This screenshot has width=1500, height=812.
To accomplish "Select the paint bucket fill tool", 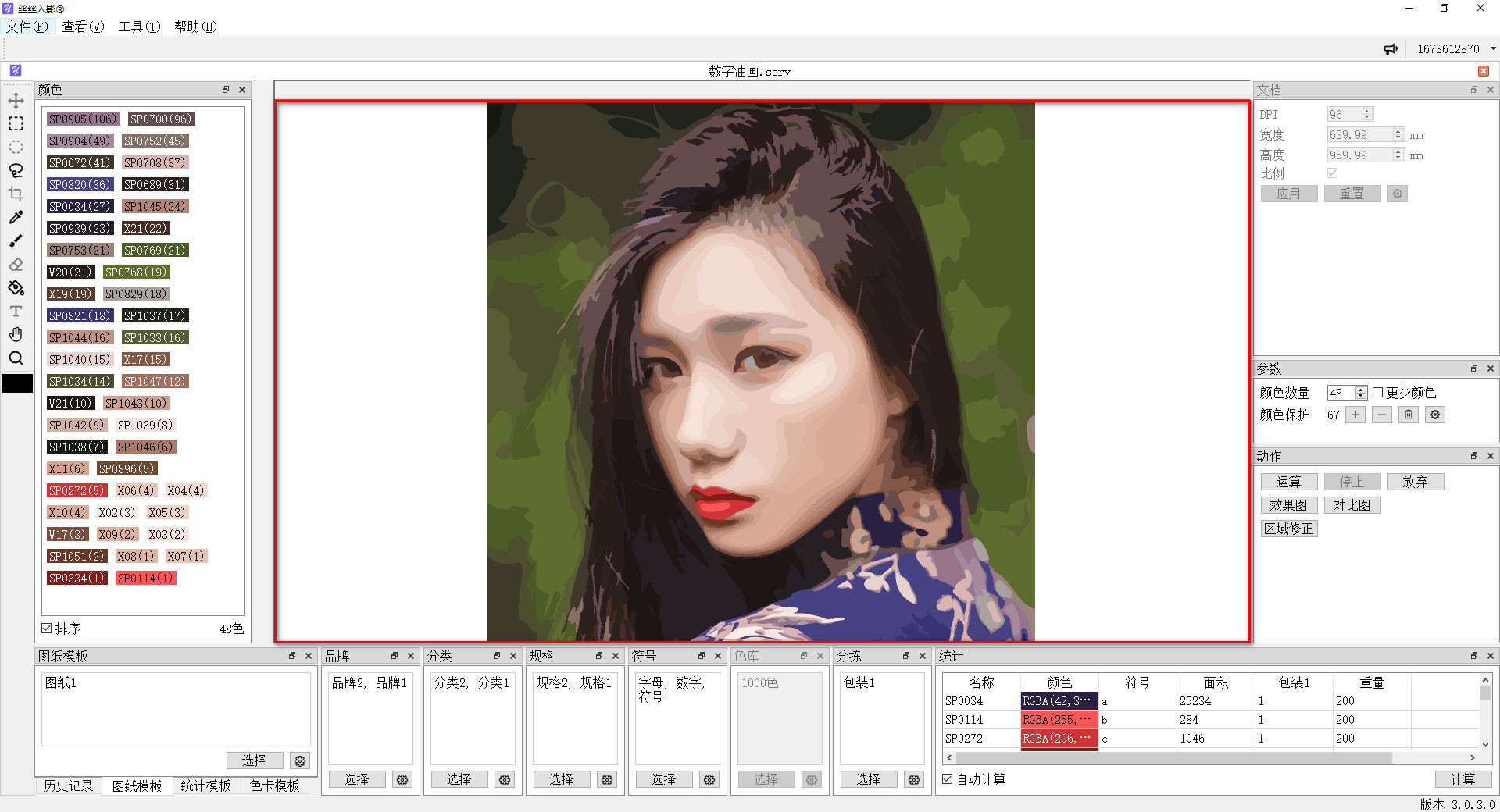I will coord(16,288).
